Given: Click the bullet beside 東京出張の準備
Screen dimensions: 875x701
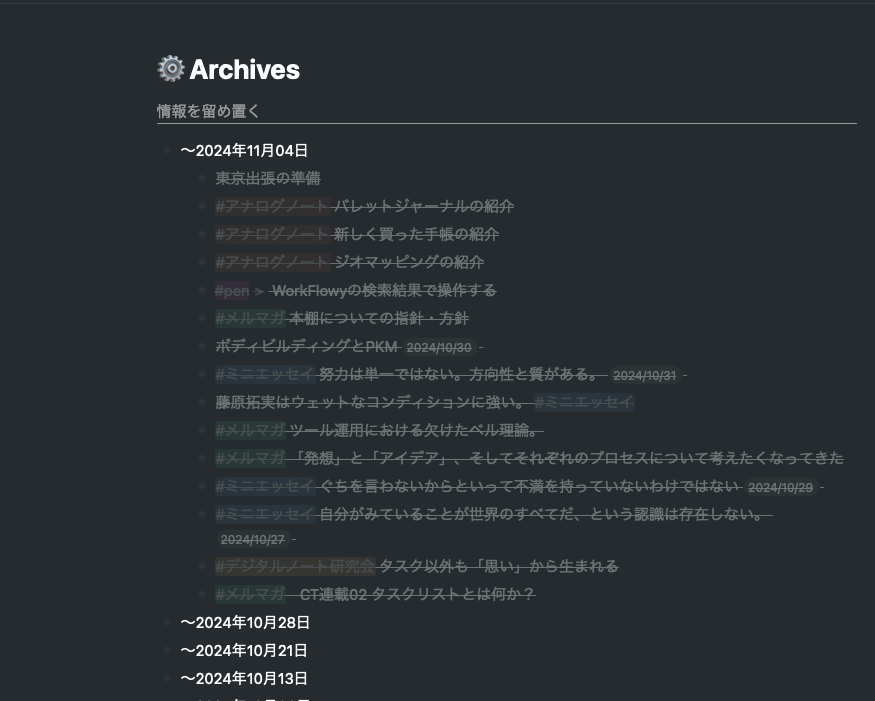Looking at the screenshot, I should pyautogui.click(x=202, y=178).
